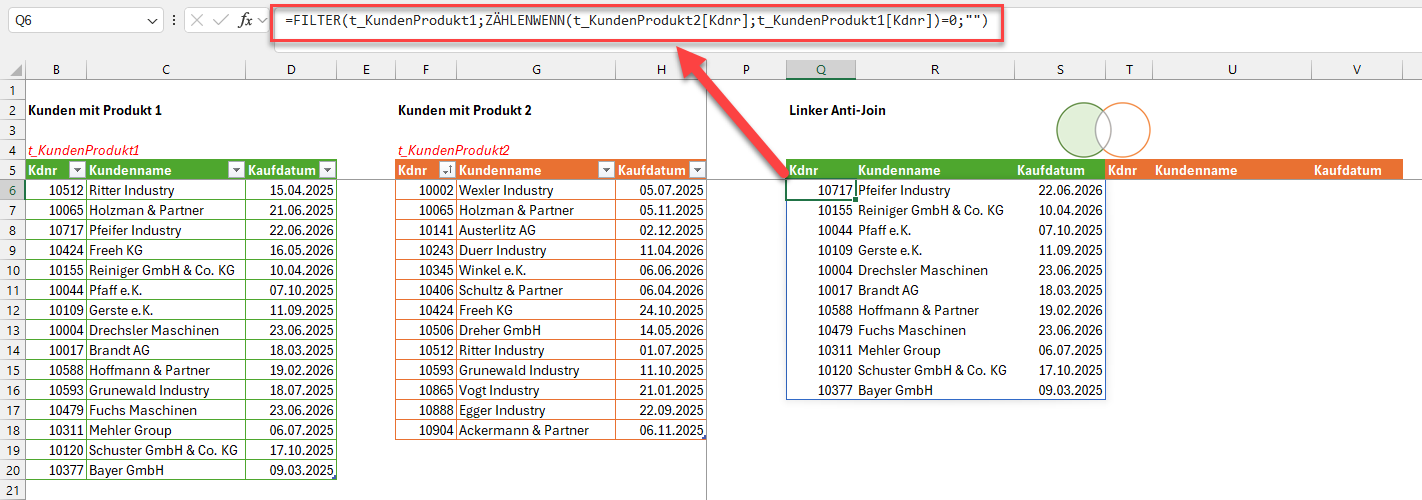Expand the formula bar chevron next to fx
Viewport: 1422px width, 500px height.
coord(263,20)
